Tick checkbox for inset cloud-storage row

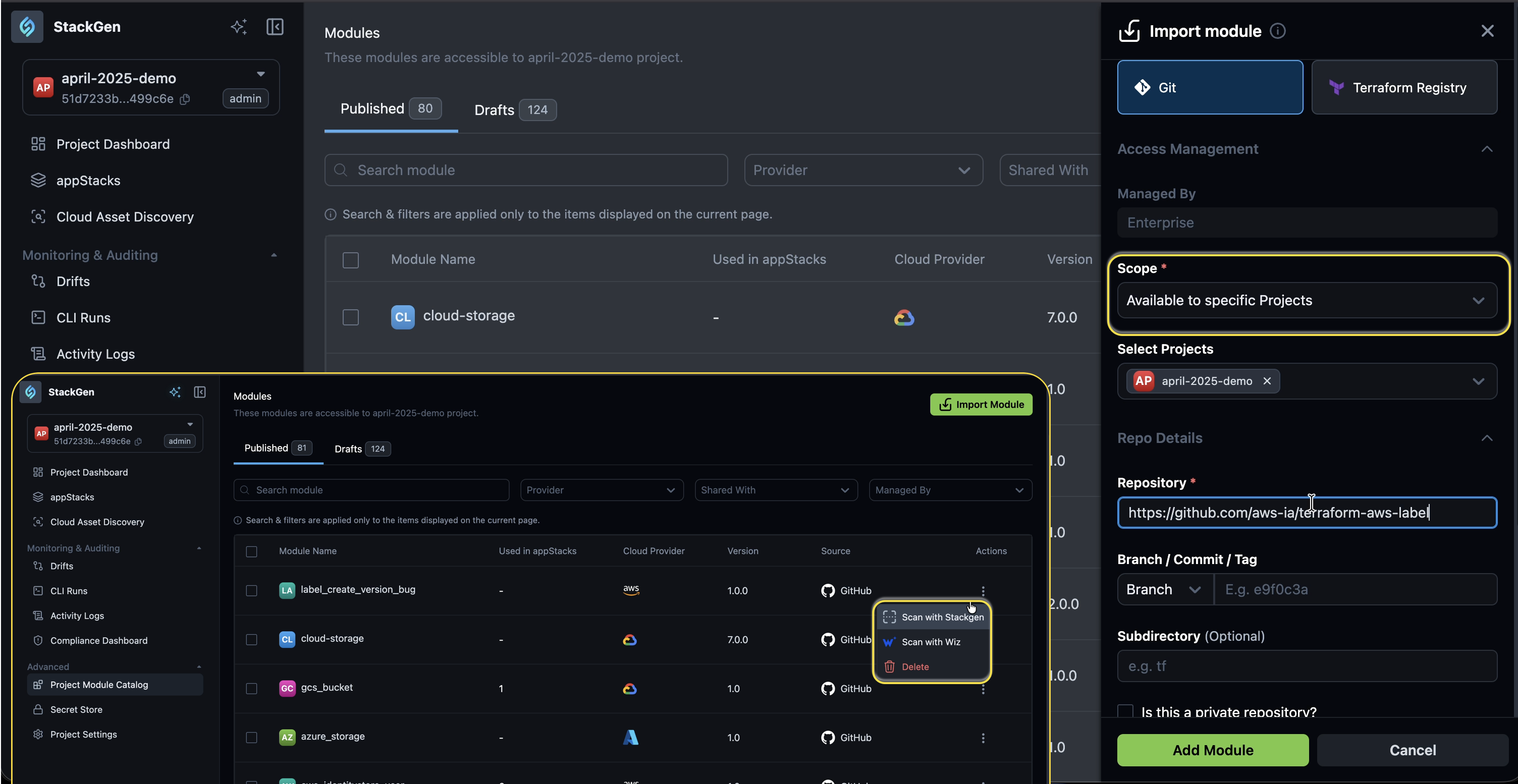[252, 640]
